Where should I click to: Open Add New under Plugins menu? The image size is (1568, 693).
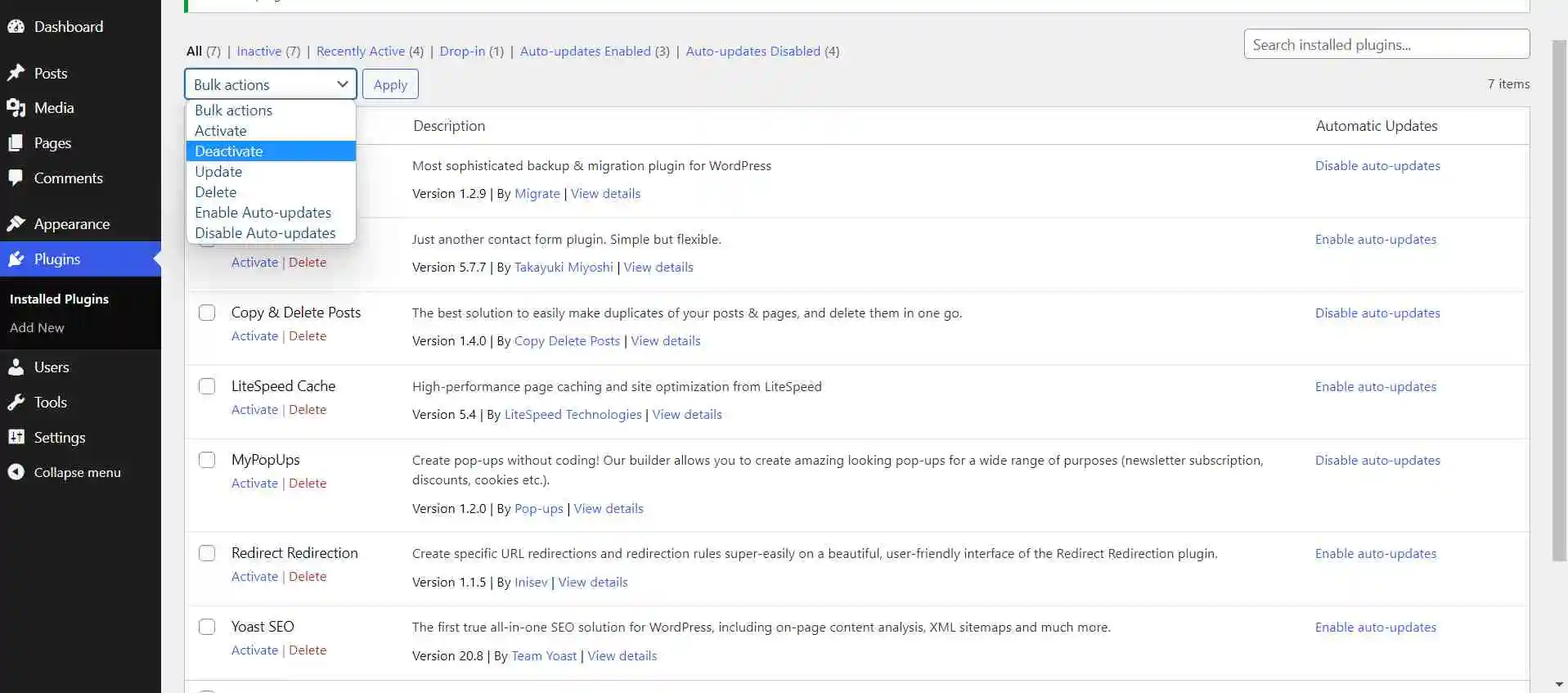(x=37, y=327)
